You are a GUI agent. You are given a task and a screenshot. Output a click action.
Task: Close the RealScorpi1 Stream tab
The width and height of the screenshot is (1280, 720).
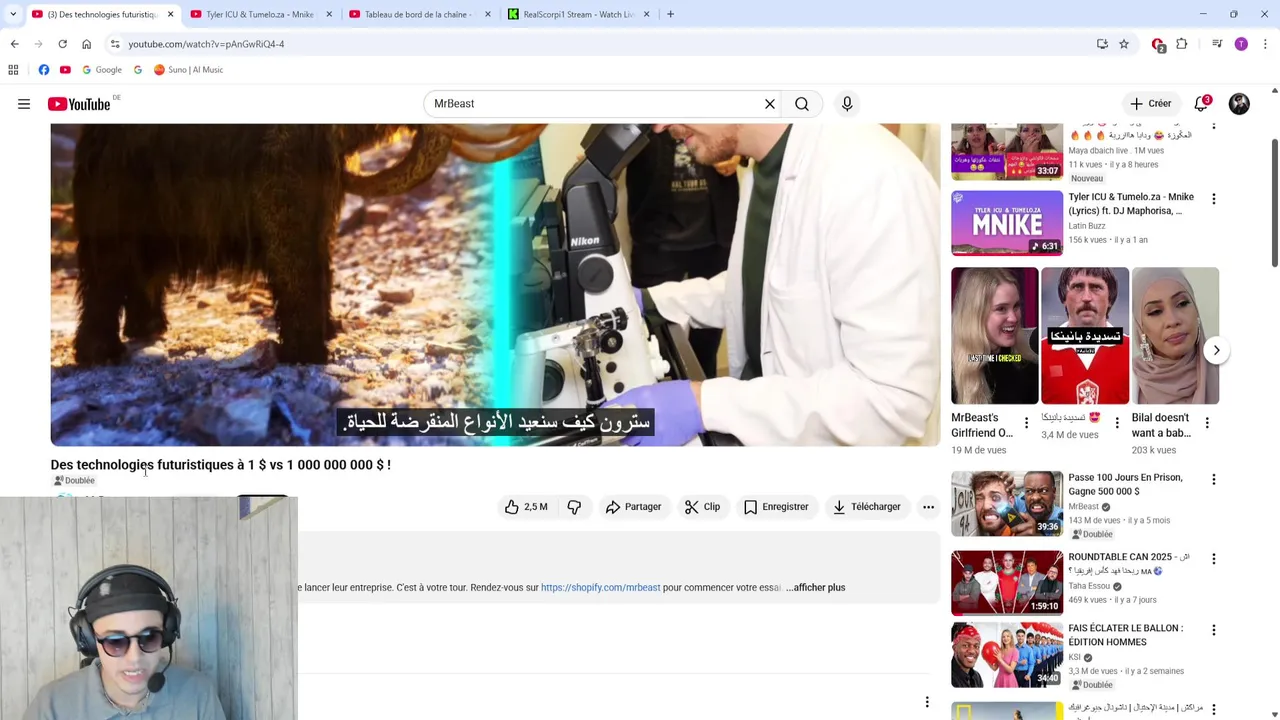tap(646, 14)
